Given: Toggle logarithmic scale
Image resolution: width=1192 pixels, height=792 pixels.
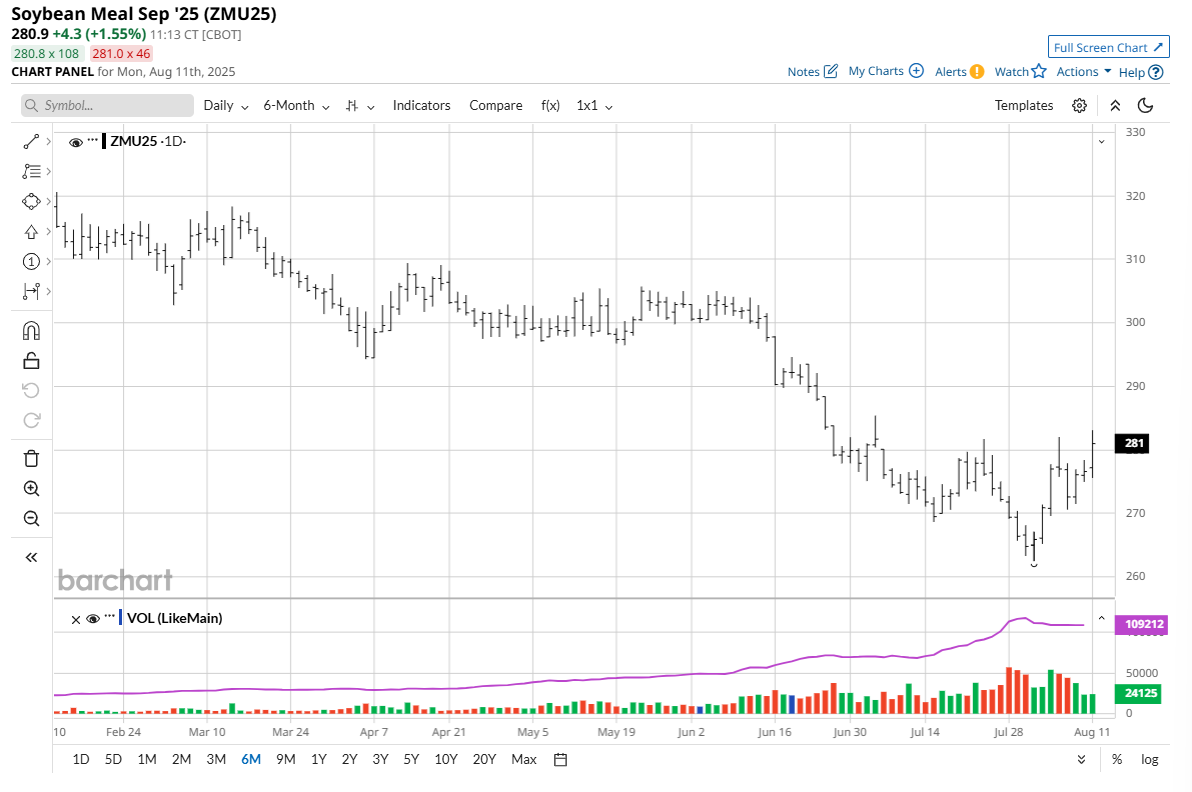Looking at the screenshot, I should [1149, 759].
